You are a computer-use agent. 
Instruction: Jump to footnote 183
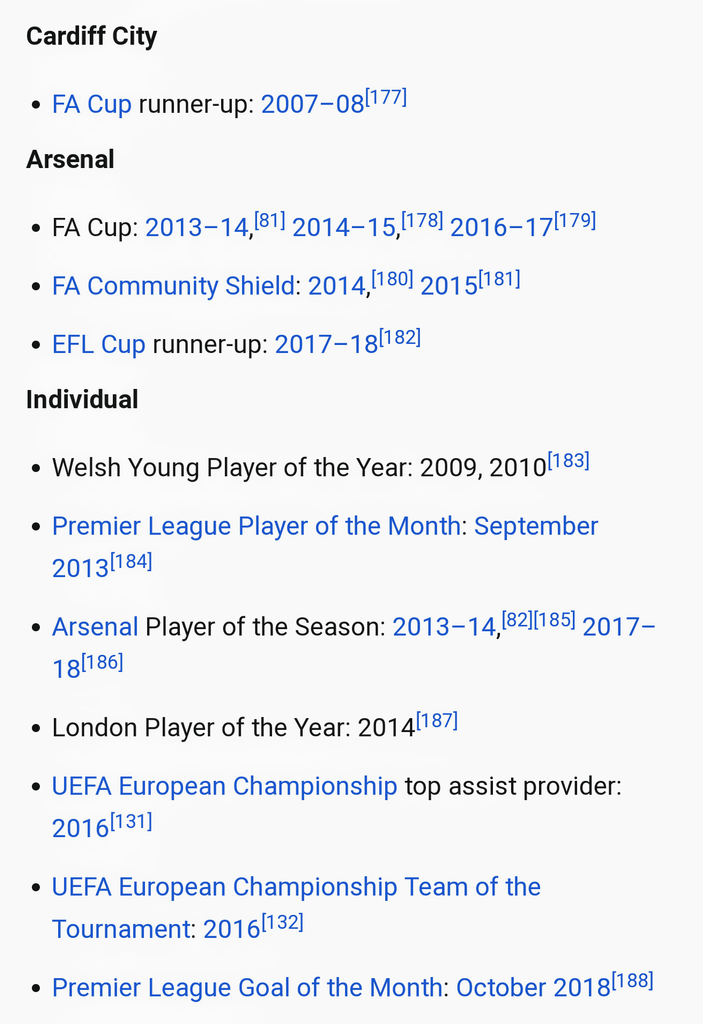tap(568, 461)
